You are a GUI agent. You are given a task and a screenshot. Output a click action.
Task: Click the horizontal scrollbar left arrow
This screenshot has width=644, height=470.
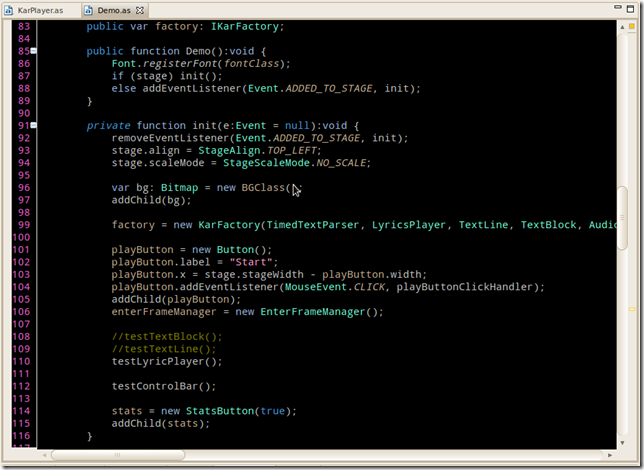(x=44, y=455)
